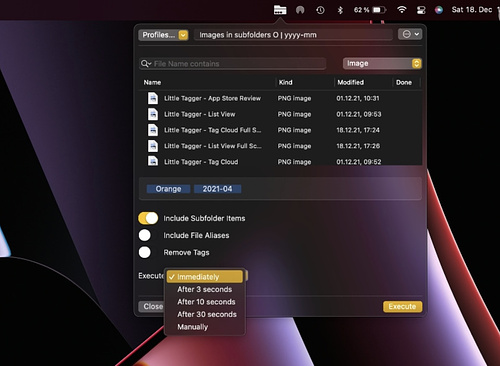Choose After 10 seconds in the menu

205,302
